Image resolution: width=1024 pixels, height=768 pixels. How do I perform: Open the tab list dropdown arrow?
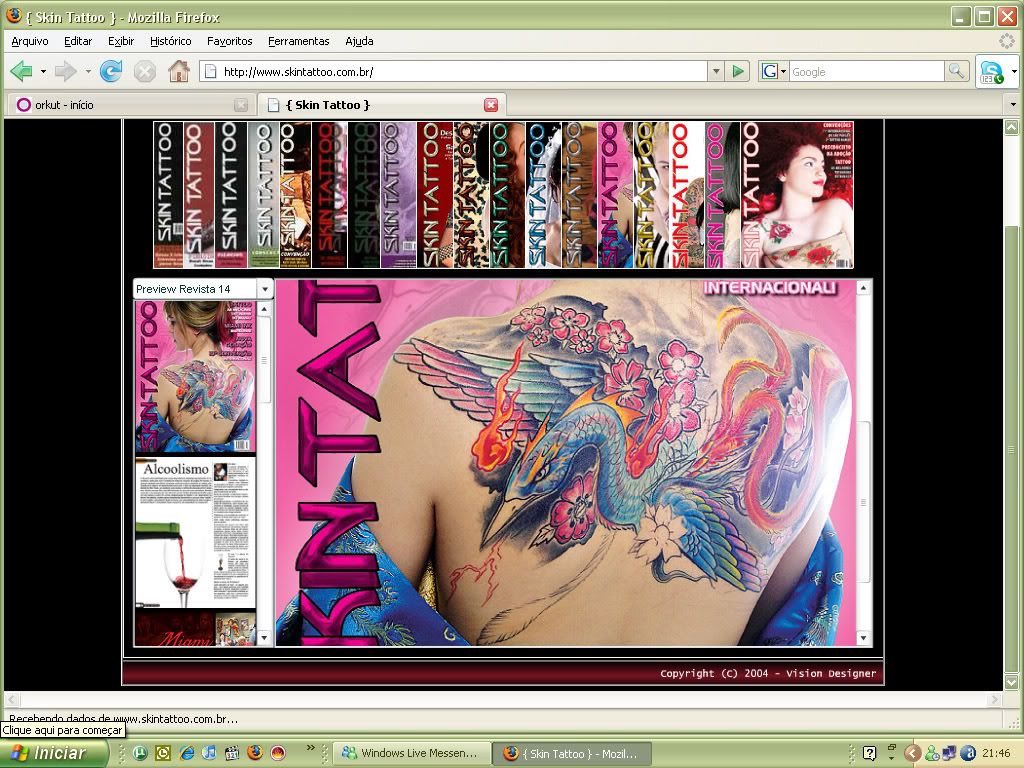[x=1013, y=104]
